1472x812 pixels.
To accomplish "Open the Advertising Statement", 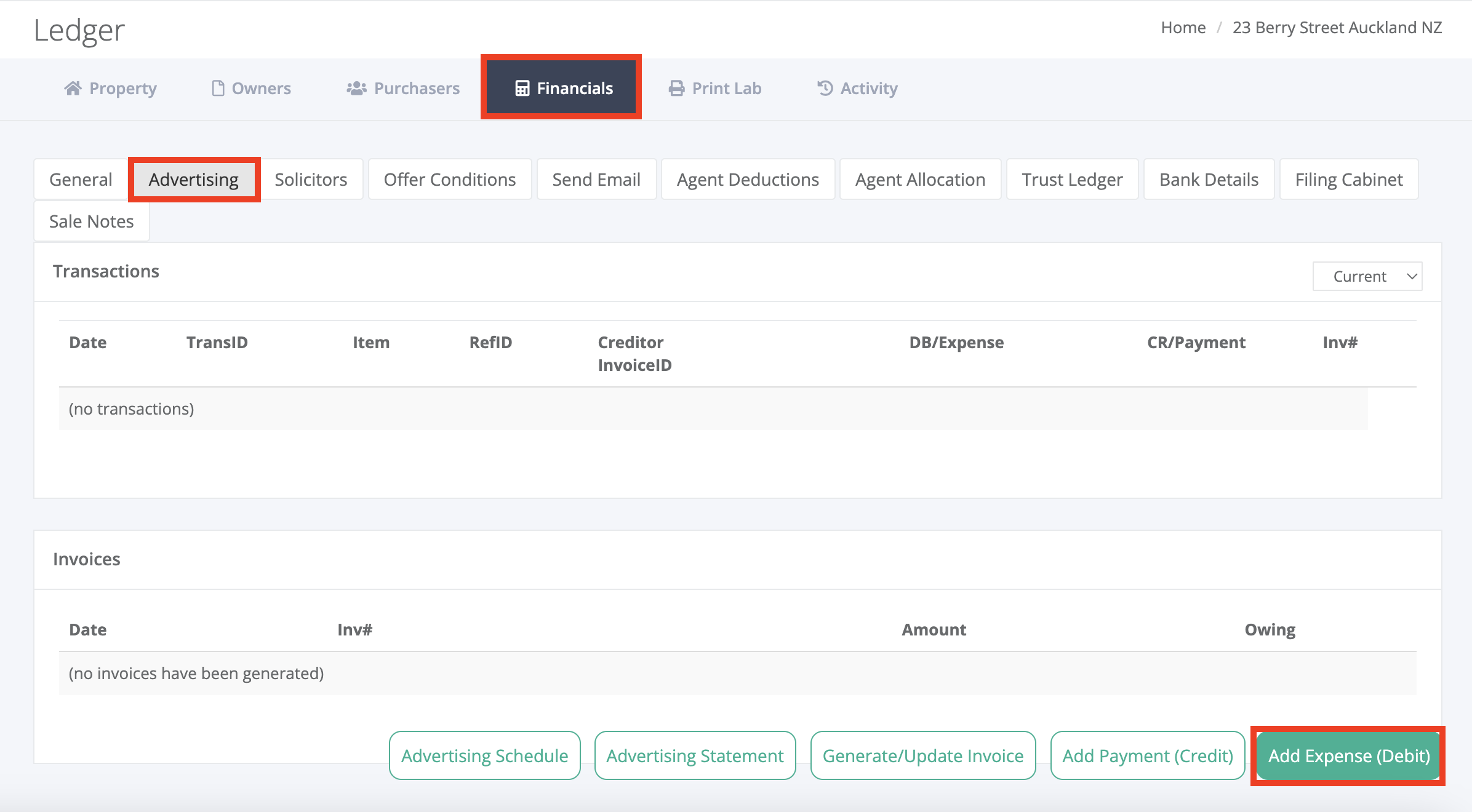I will point(695,755).
